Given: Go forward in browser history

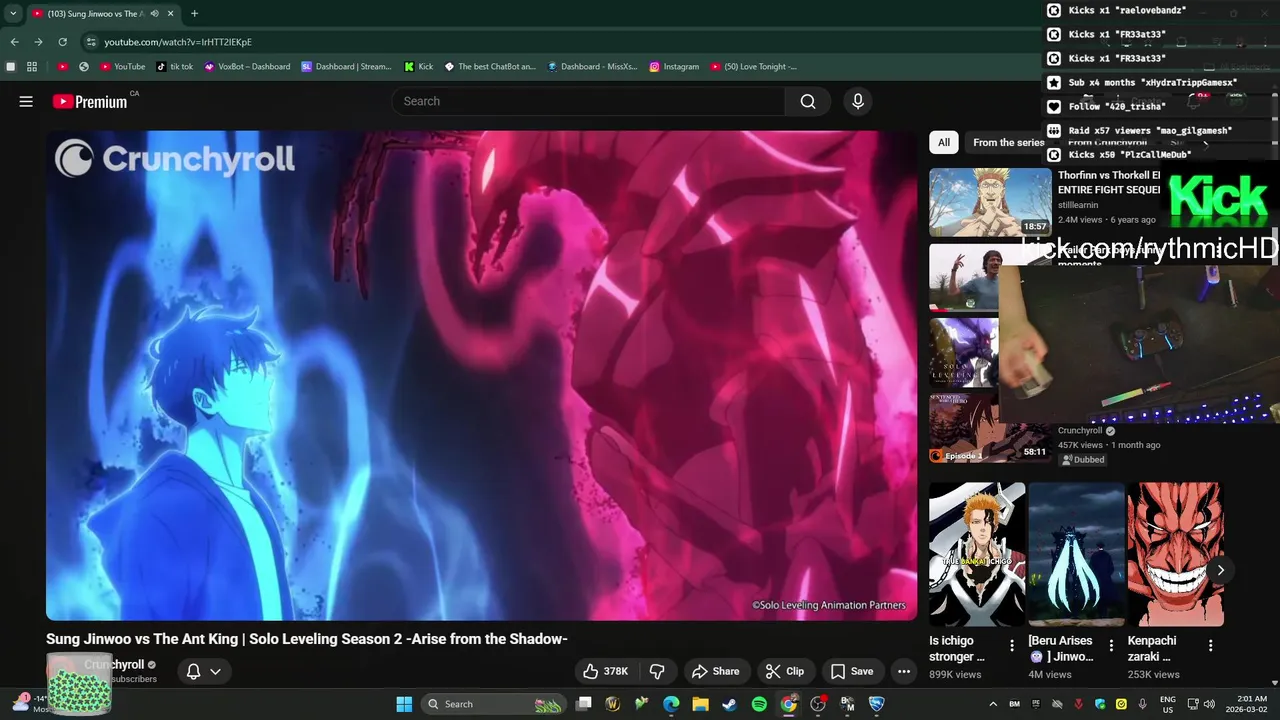Looking at the screenshot, I should (x=38, y=42).
